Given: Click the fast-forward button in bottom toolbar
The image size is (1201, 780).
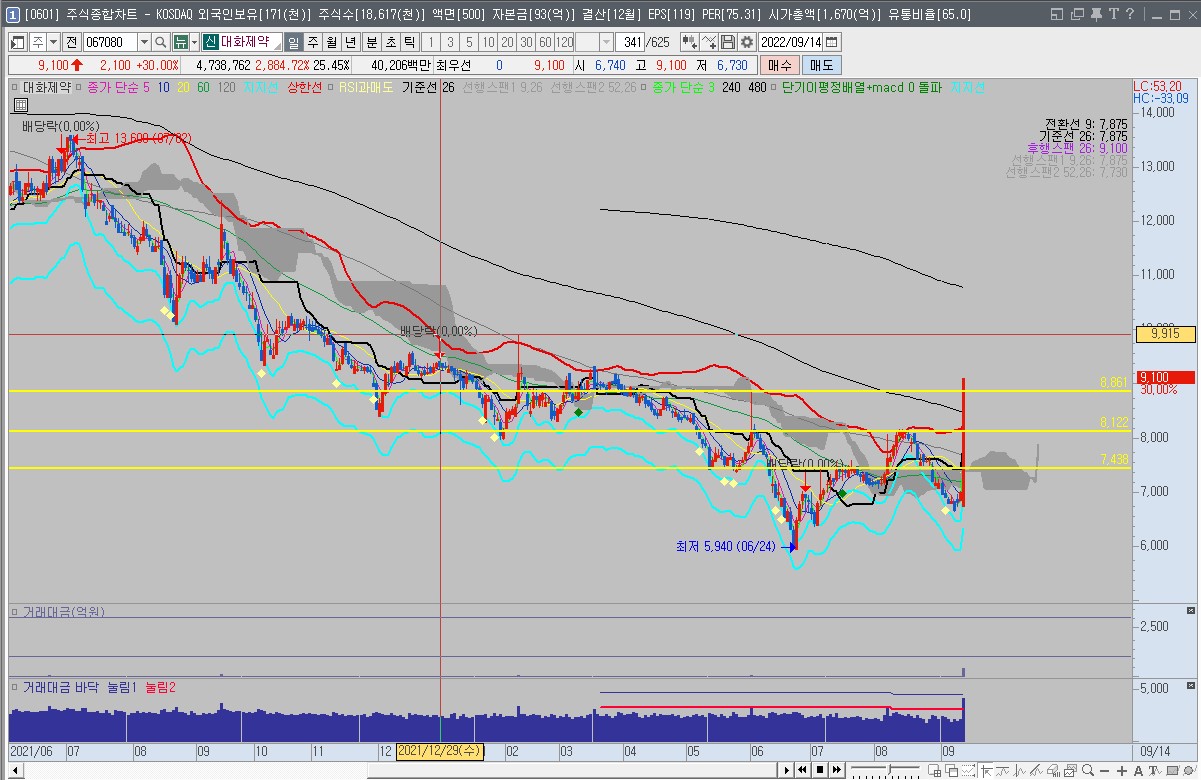Looking at the screenshot, I should 836,770.
